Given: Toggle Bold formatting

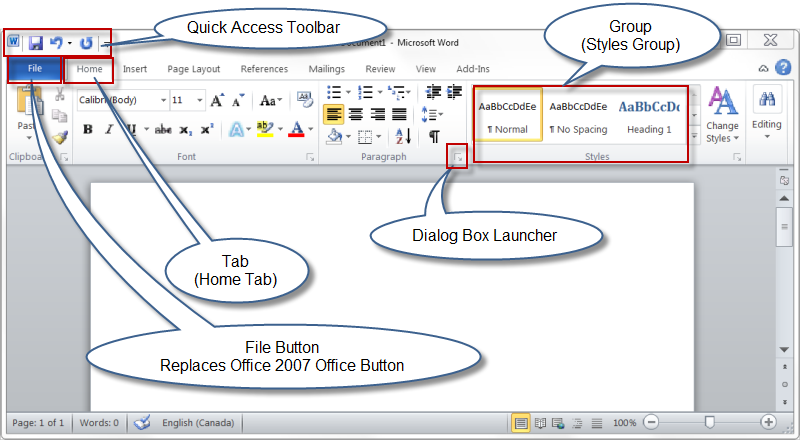Looking at the screenshot, I should [x=88, y=130].
